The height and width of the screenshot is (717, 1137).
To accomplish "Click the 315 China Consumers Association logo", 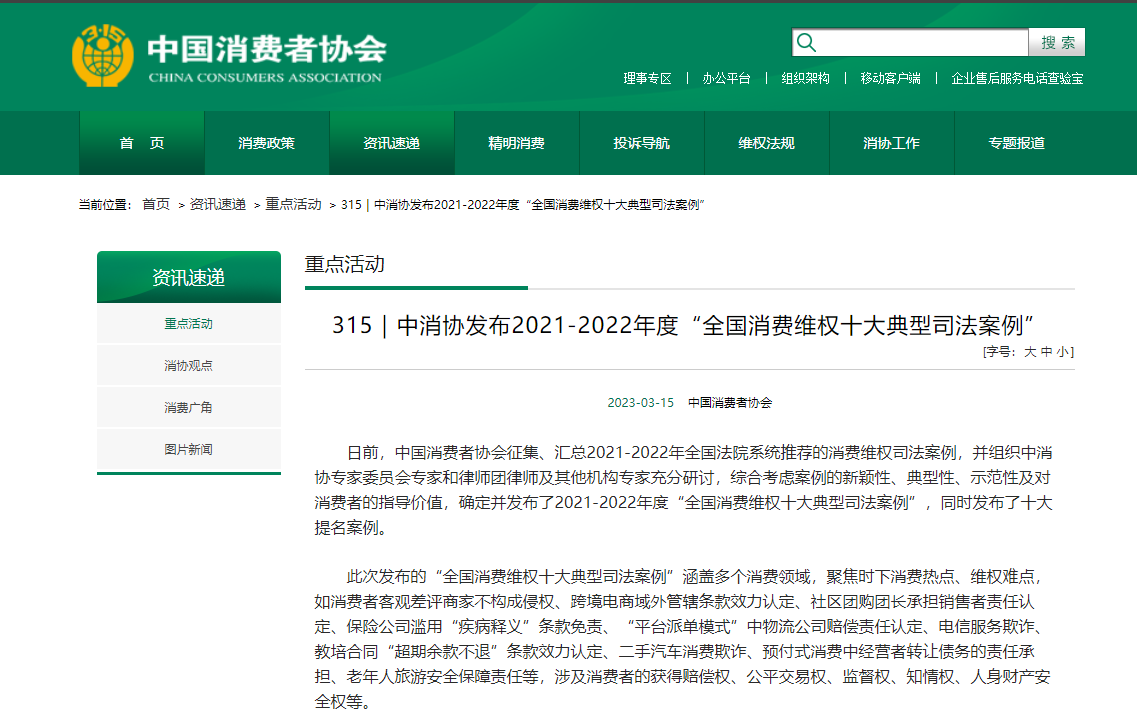I will 103,55.
